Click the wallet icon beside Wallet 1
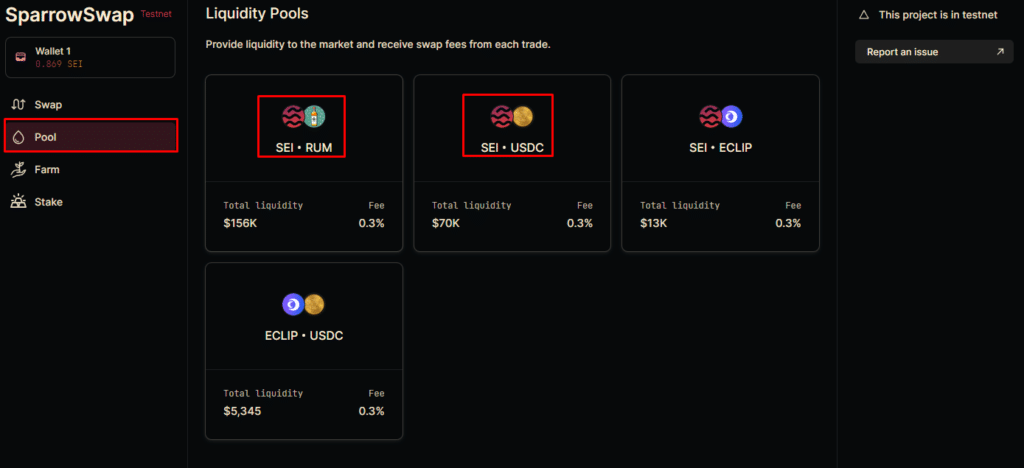The width and height of the screenshot is (1024, 468). [x=21, y=57]
